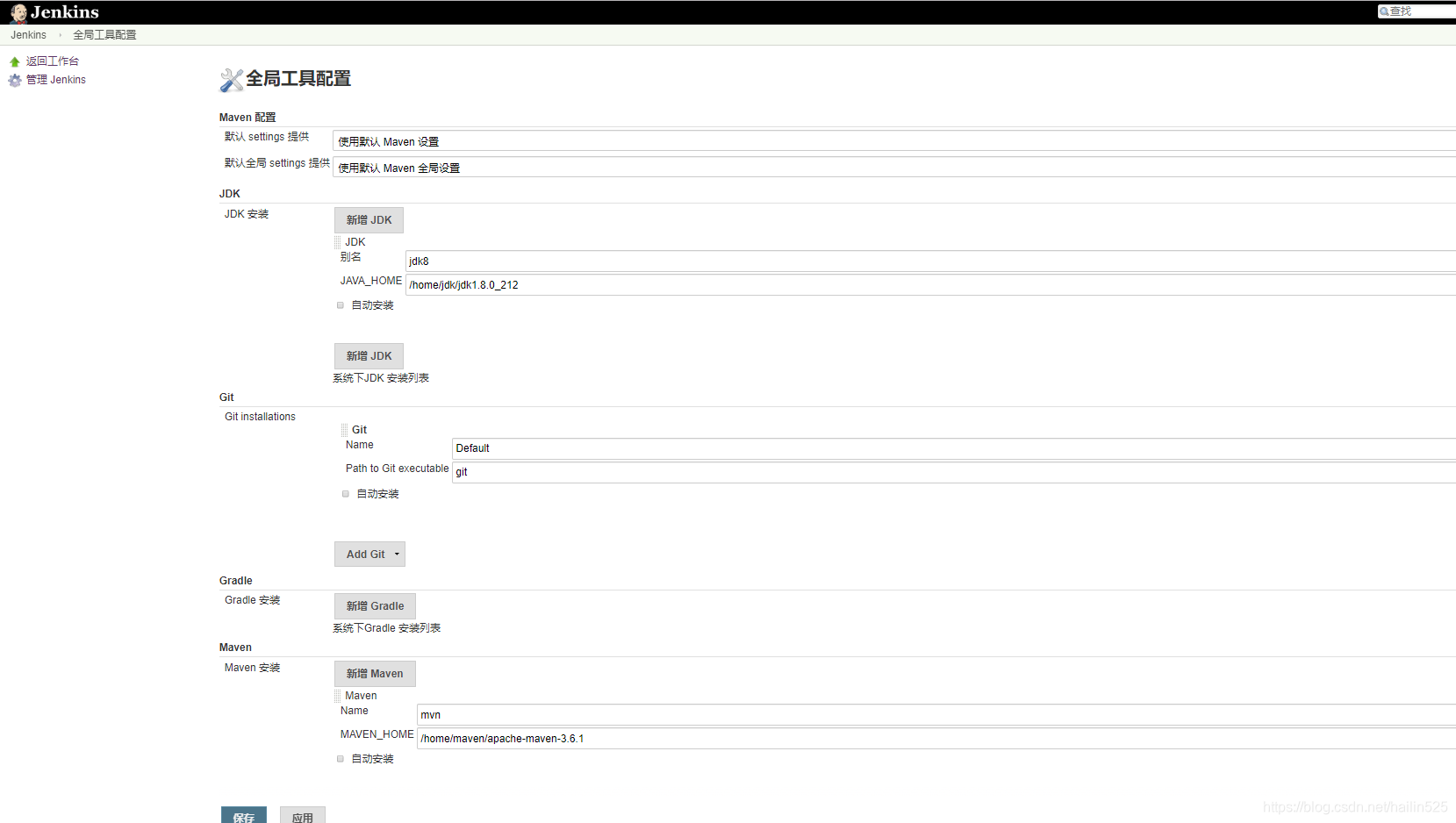Click the tools icon beside 全局工具配置 title
1456x823 pixels.
point(231,80)
